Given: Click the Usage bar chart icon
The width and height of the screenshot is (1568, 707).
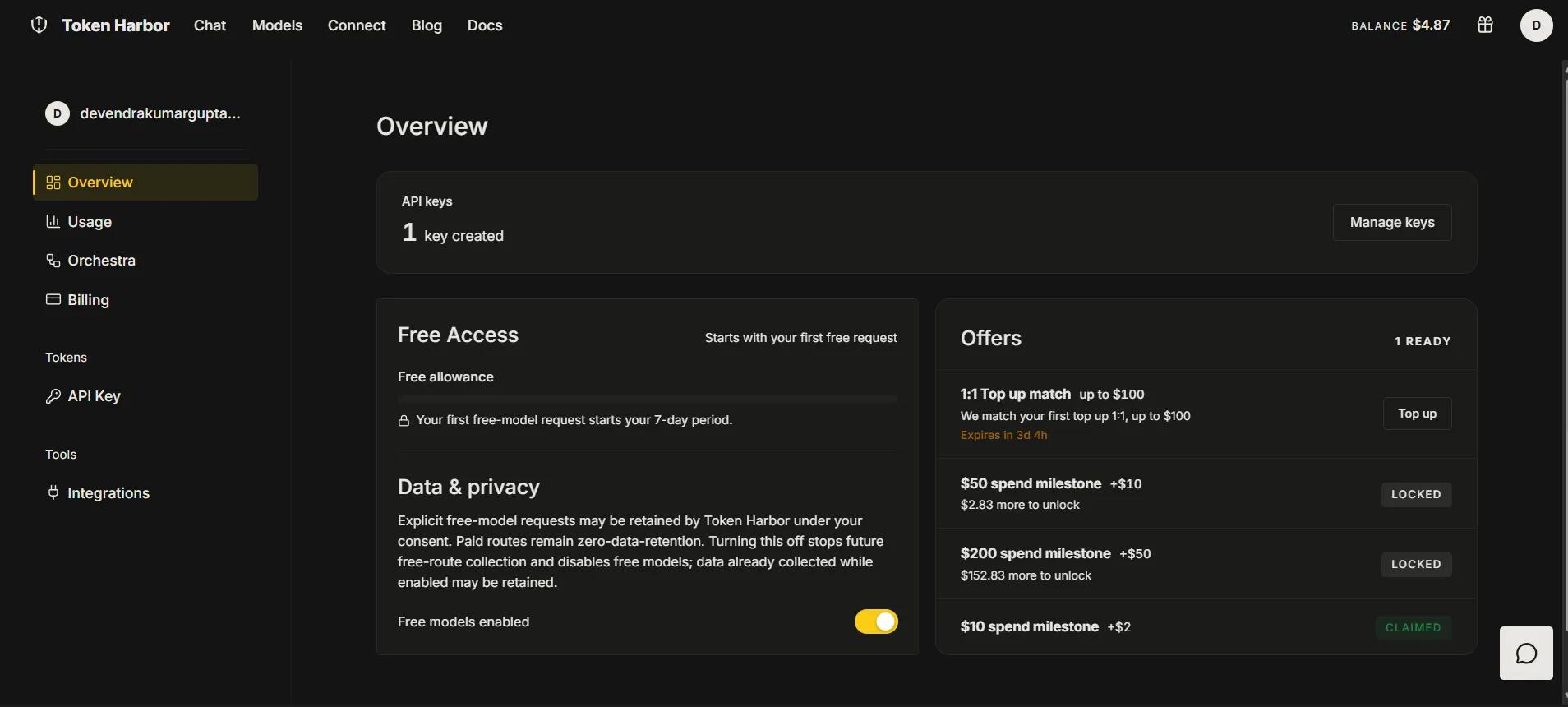Looking at the screenshot, I should pyautogui.click(x=53, y=221).
